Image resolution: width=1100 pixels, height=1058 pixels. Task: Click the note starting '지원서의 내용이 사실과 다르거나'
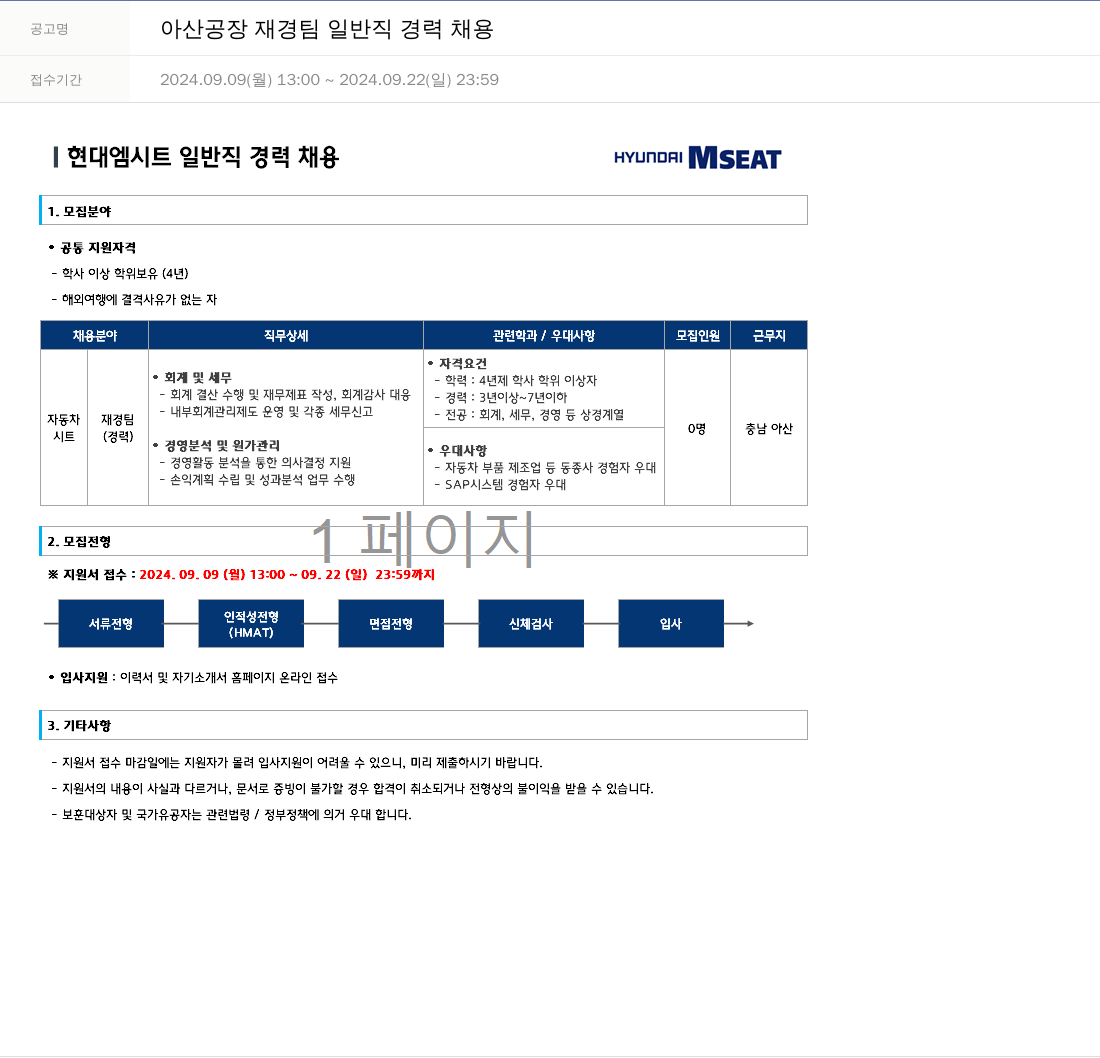pyautogui.click(x=357, y=789)
